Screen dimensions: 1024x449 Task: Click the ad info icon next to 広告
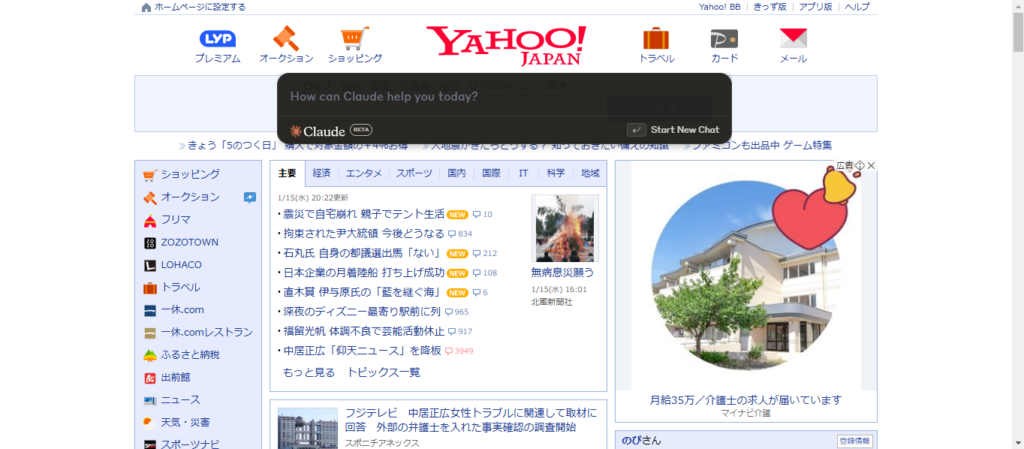tap(860, 166)
